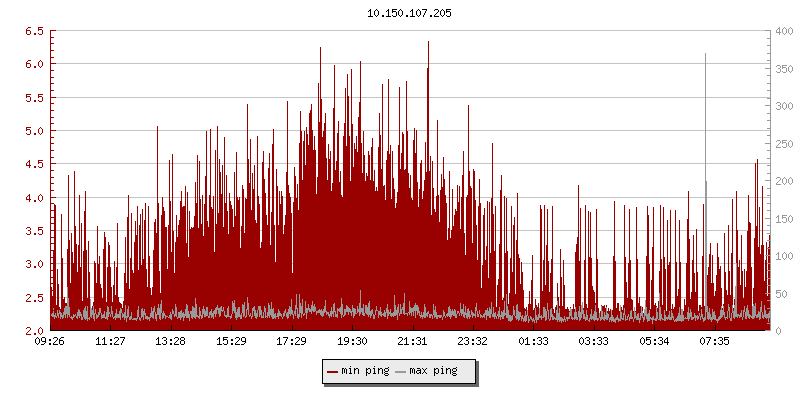Click the 17:29 time axis label
Image resolution: width=800 pixels, height=400 pixels.
coord(291,341)
